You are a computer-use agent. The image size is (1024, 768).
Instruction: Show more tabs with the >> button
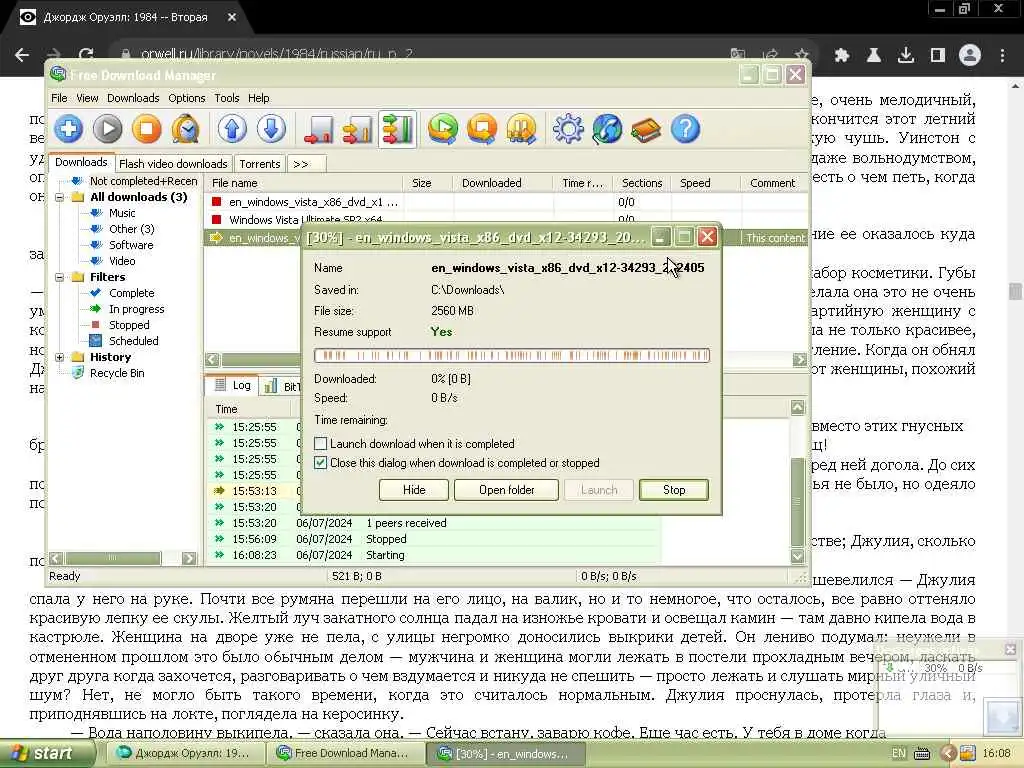(x=306, y=164)
